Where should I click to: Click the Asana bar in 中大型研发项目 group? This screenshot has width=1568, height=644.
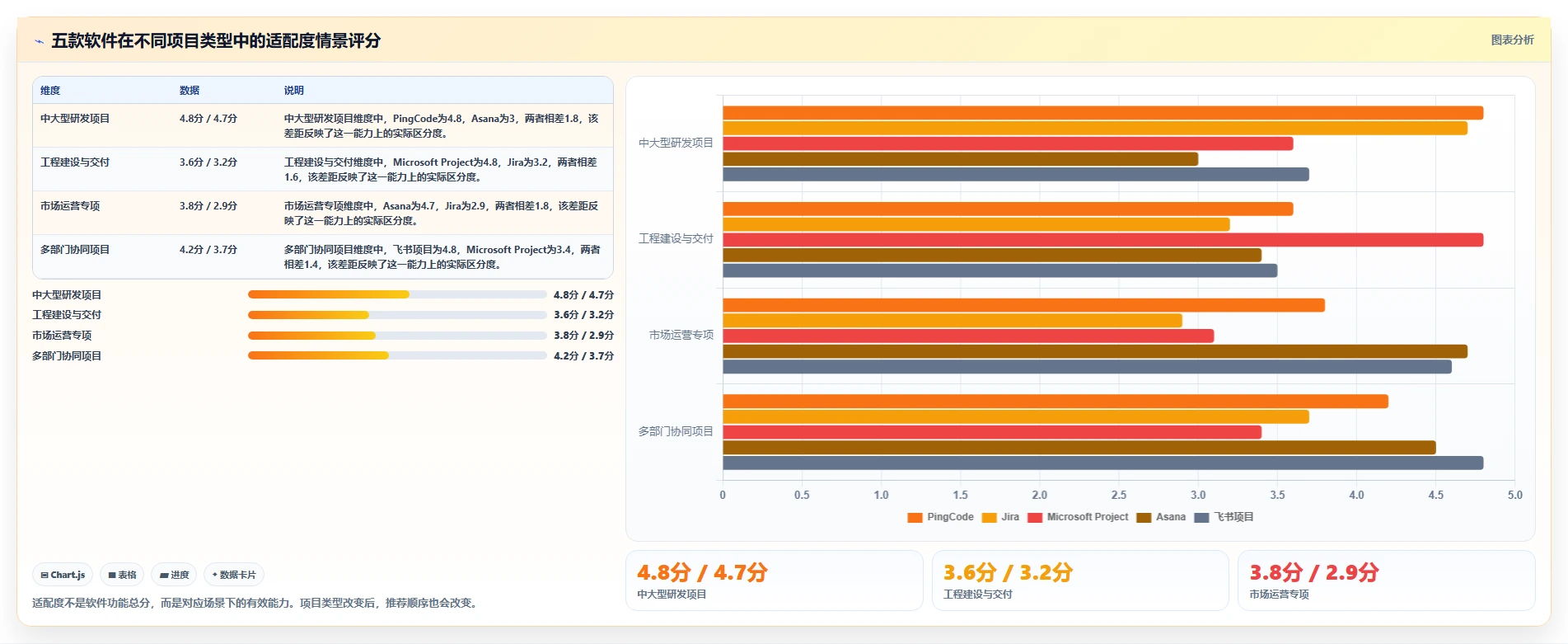(961, 159)
